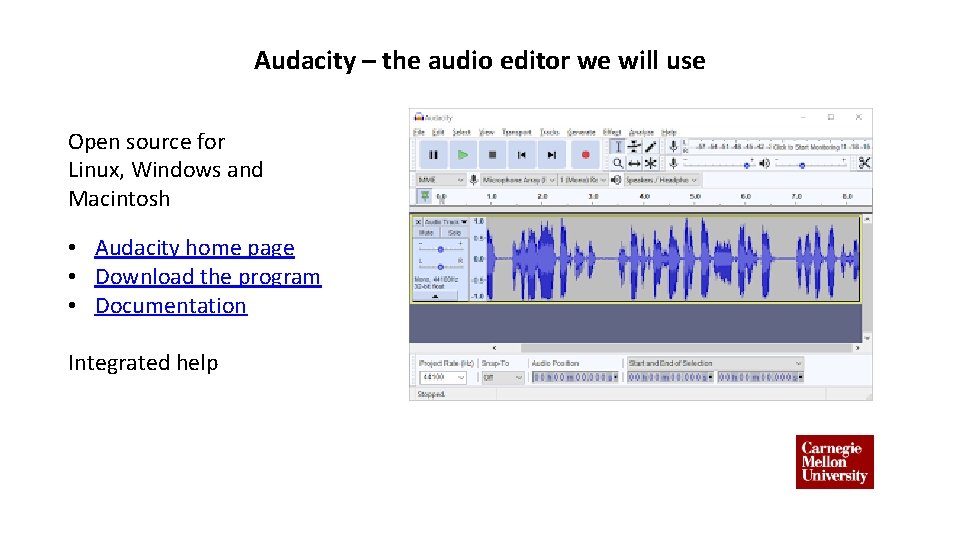960x540 pixels.
Task: Close the audio track with its X
Action: click(418, 222)
